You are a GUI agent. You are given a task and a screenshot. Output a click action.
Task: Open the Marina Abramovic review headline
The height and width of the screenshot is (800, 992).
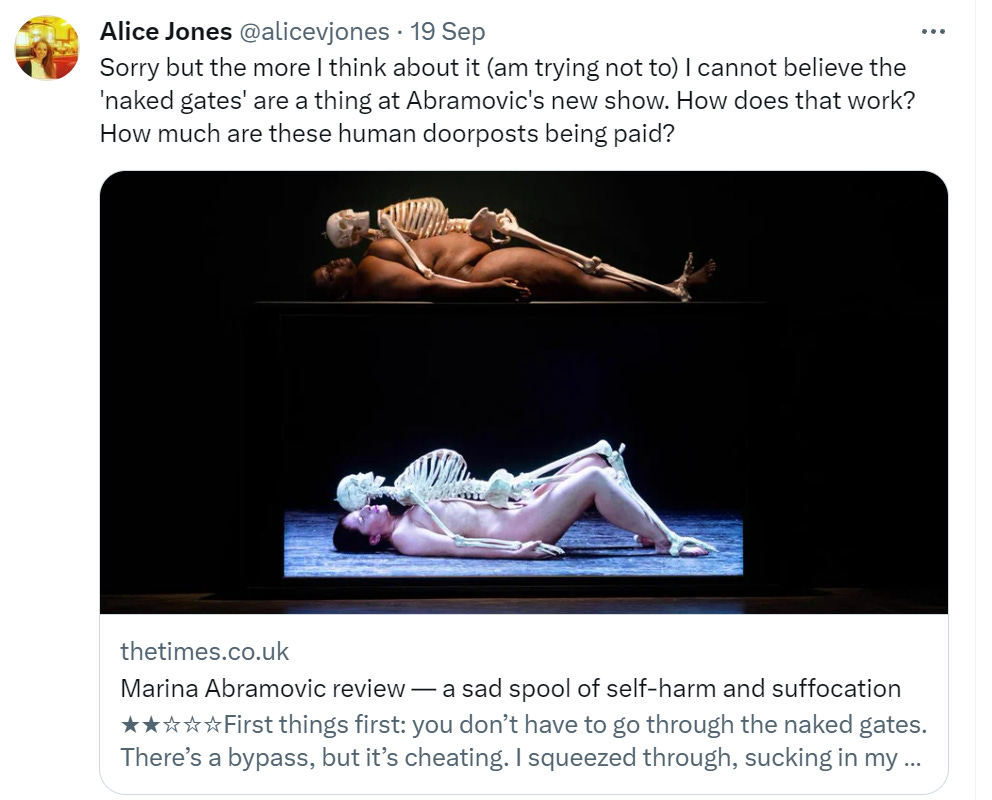[510, 688]
